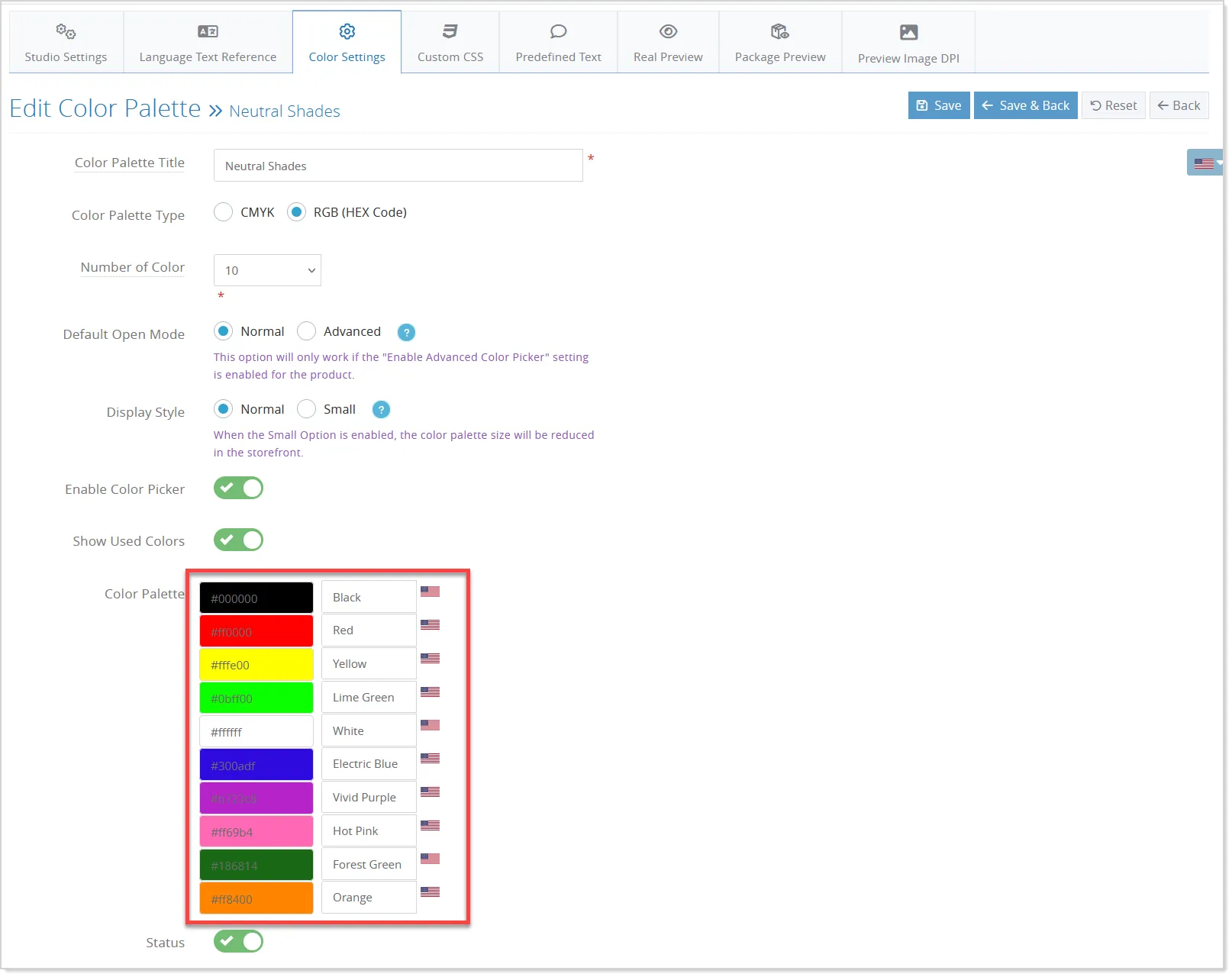1232x977 pixels.
Task: Go to Predefined Text tab
Action: click(558, 43)
